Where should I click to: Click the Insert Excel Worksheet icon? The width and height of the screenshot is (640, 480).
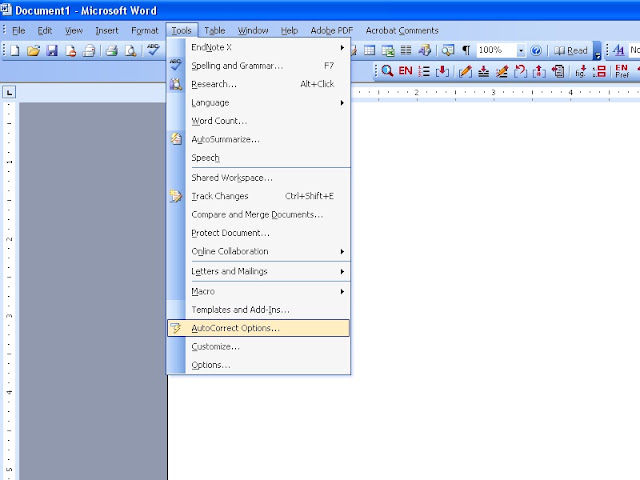[x=388, y=50]
